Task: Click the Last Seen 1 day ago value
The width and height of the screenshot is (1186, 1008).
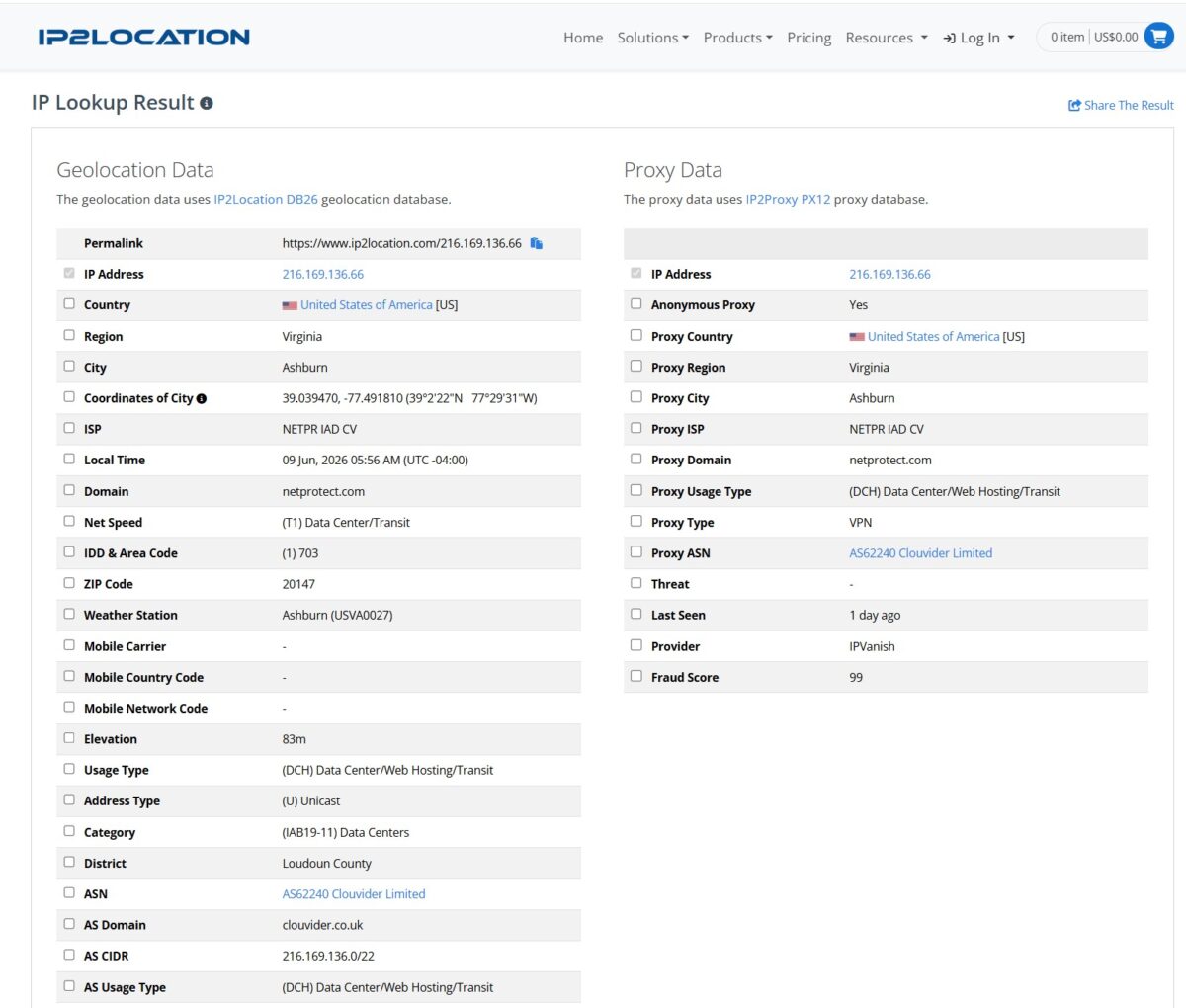Action: click(875, 615)
